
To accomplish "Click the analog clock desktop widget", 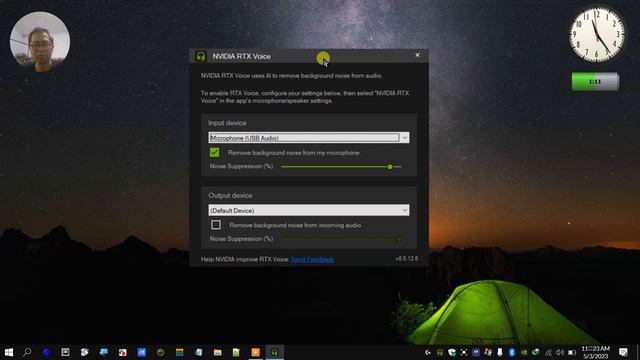I will coord(597,34).
